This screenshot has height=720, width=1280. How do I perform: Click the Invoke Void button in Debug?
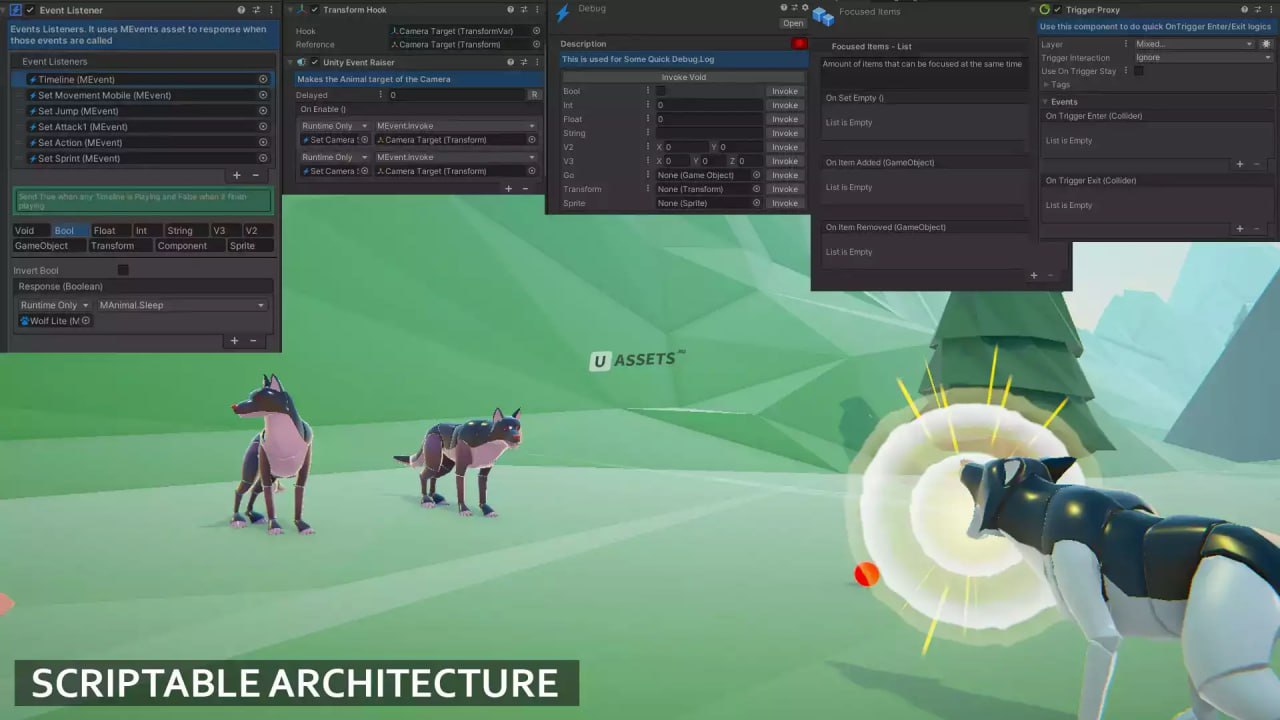pyautogui.click(x=683, y=77)
